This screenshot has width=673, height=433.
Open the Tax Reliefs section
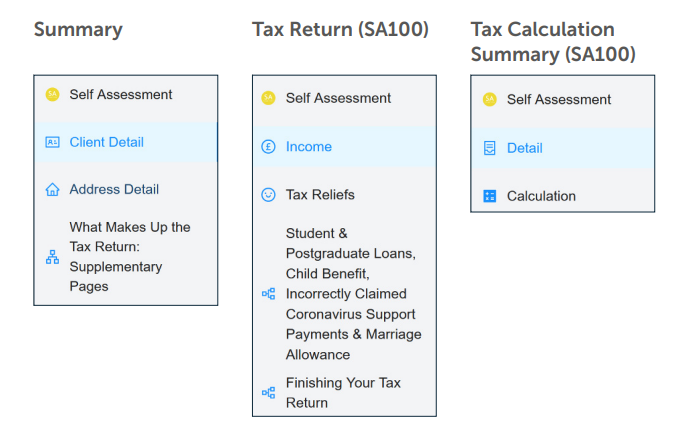344,195
